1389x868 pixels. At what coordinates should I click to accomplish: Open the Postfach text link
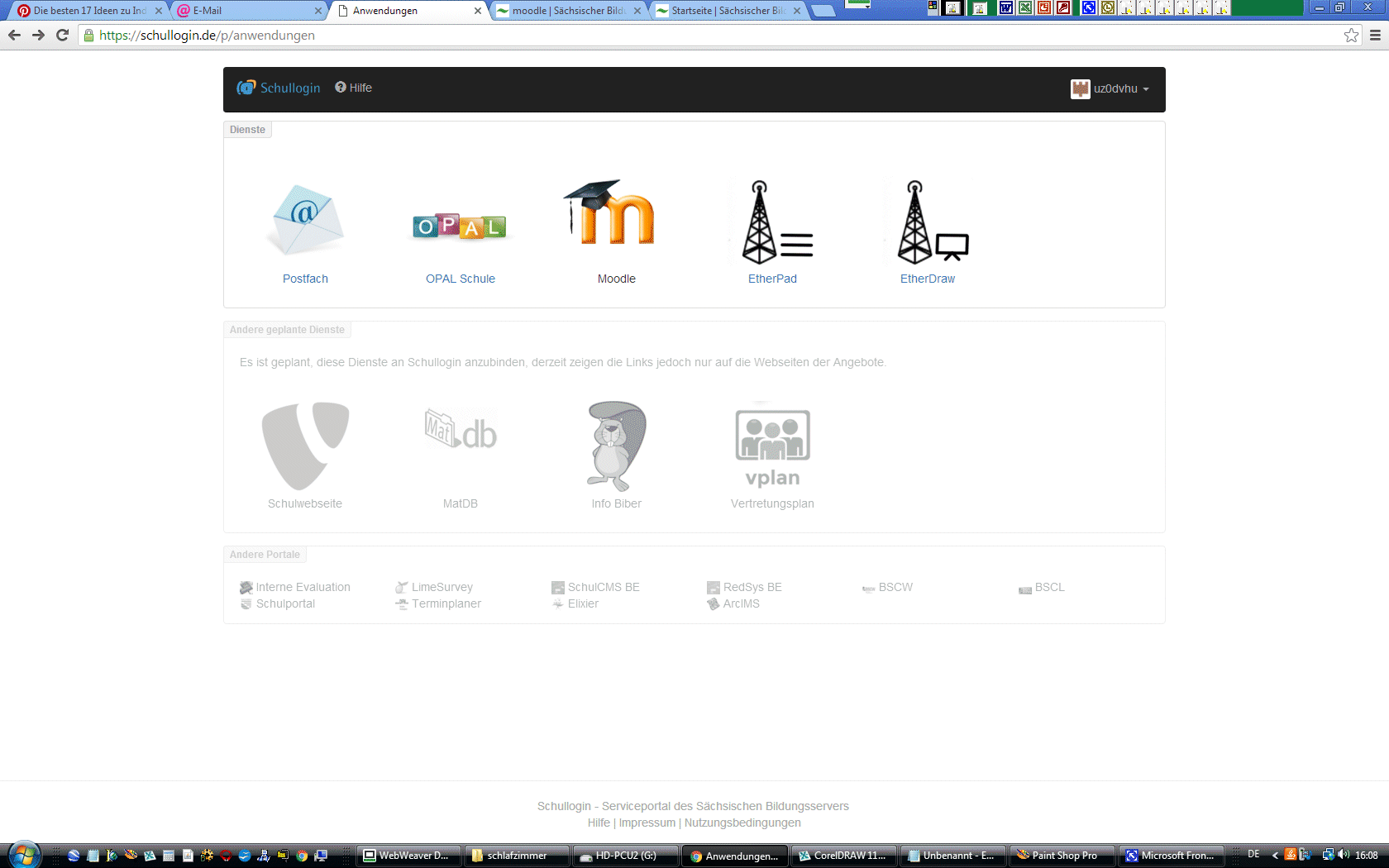(305, 279)
